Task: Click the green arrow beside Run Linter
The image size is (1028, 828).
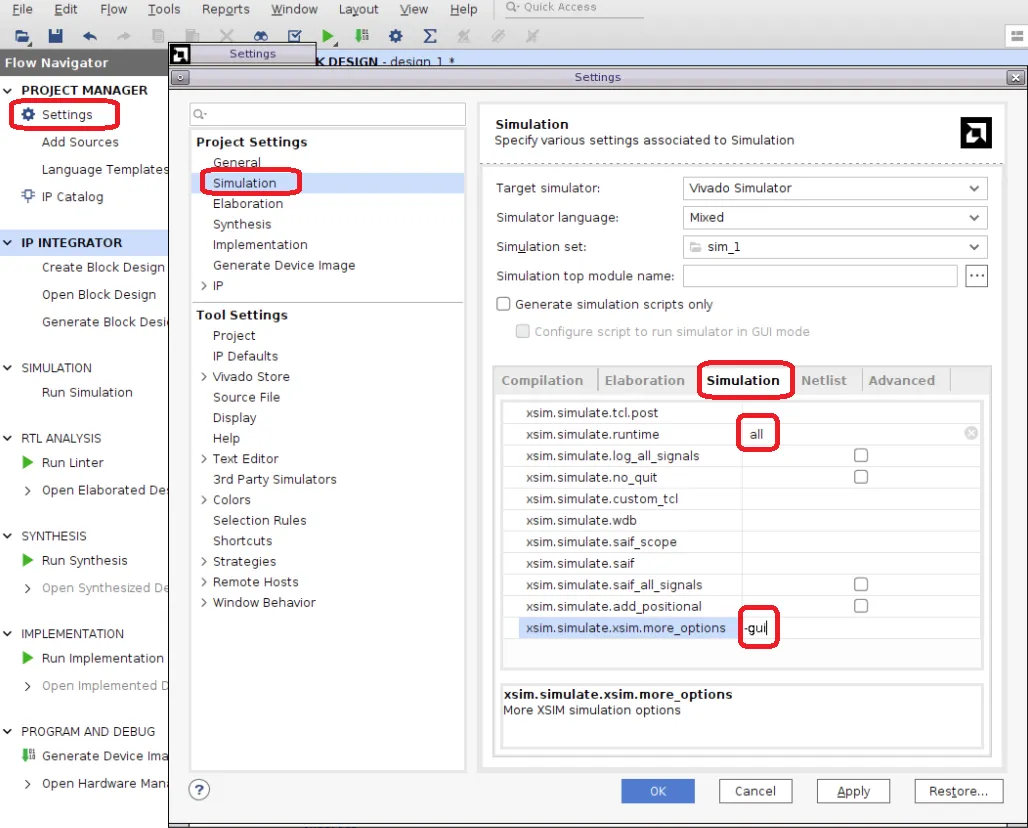Action: [28, 462]
